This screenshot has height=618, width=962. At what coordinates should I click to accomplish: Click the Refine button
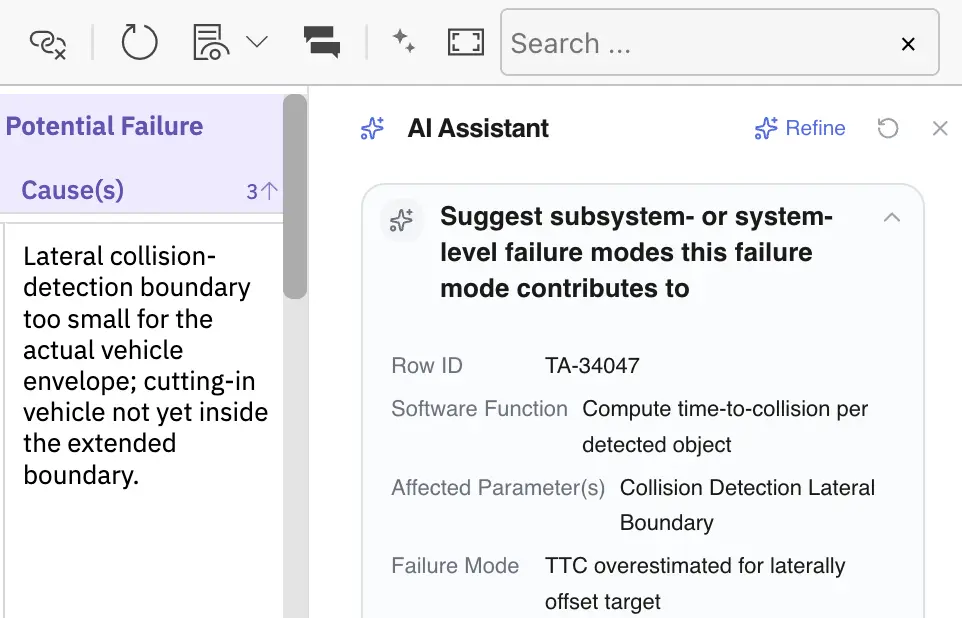[800, 128]
